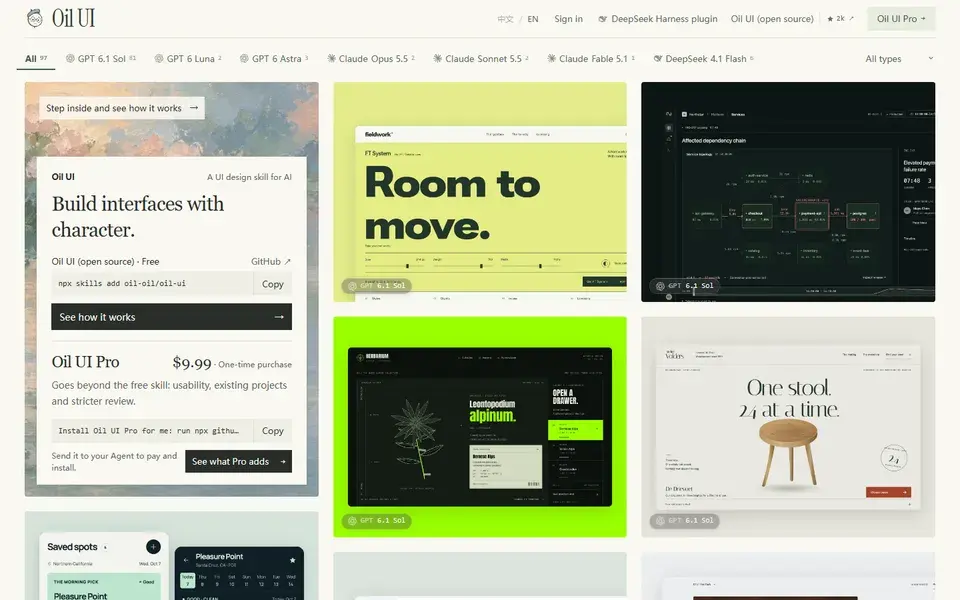Open the Affected dependency chain dashboard thumbnail
This screenshot has height=600, width=960.
coord(788,192)
